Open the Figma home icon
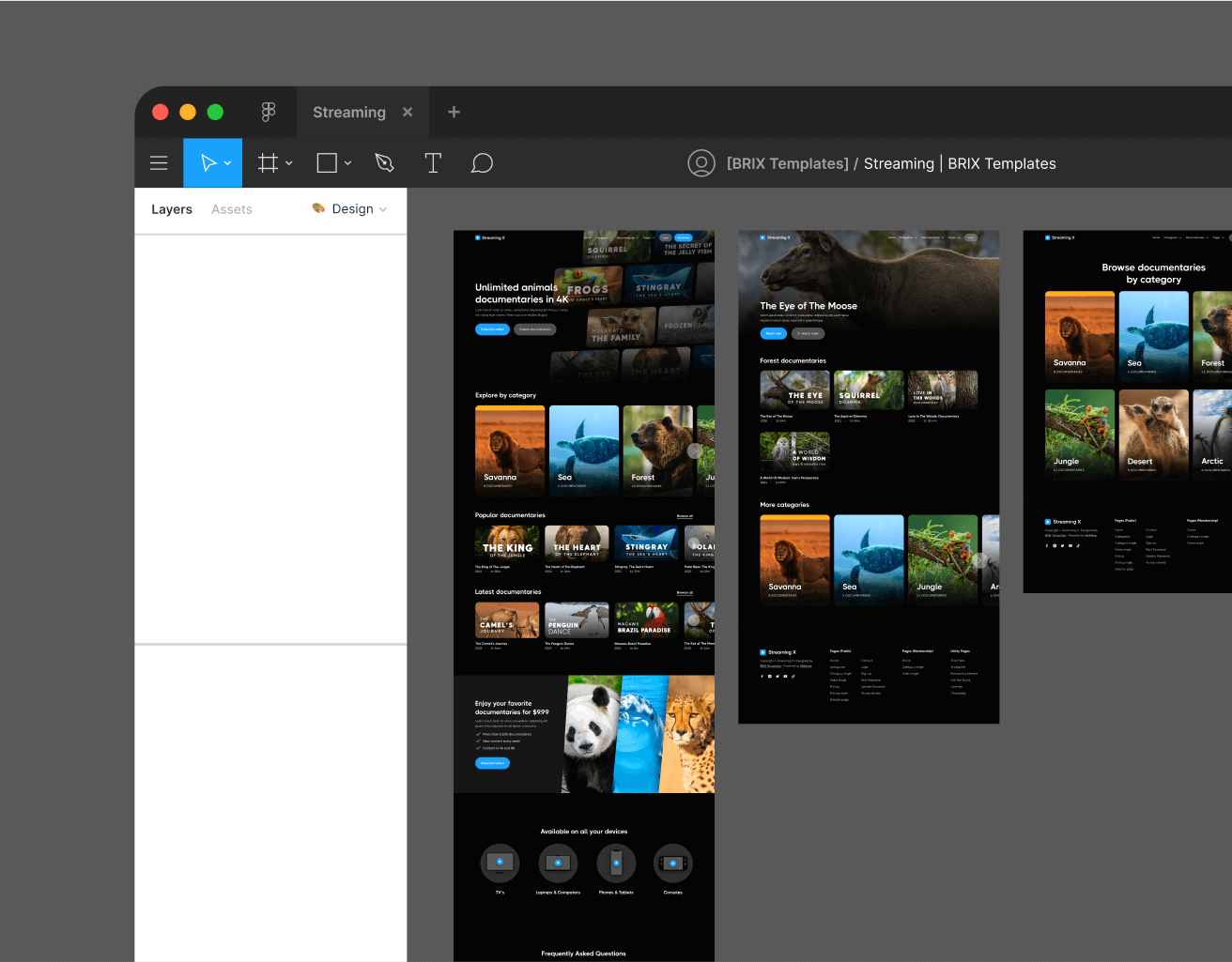Viewport: 1232px width, 962px height. [269, 112]
